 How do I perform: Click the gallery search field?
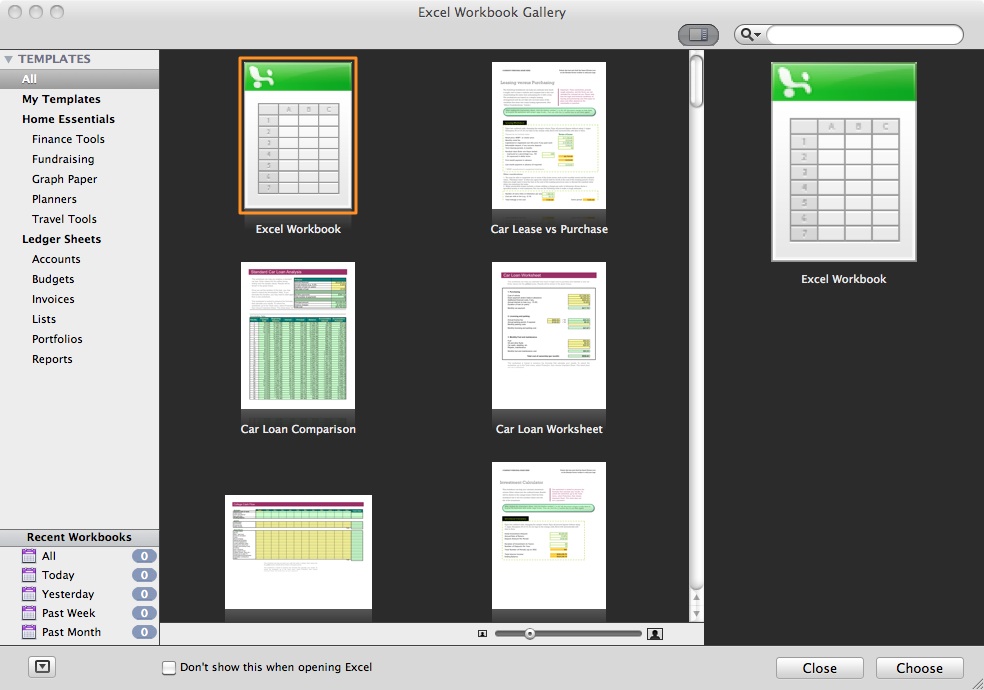click(864, 34)
